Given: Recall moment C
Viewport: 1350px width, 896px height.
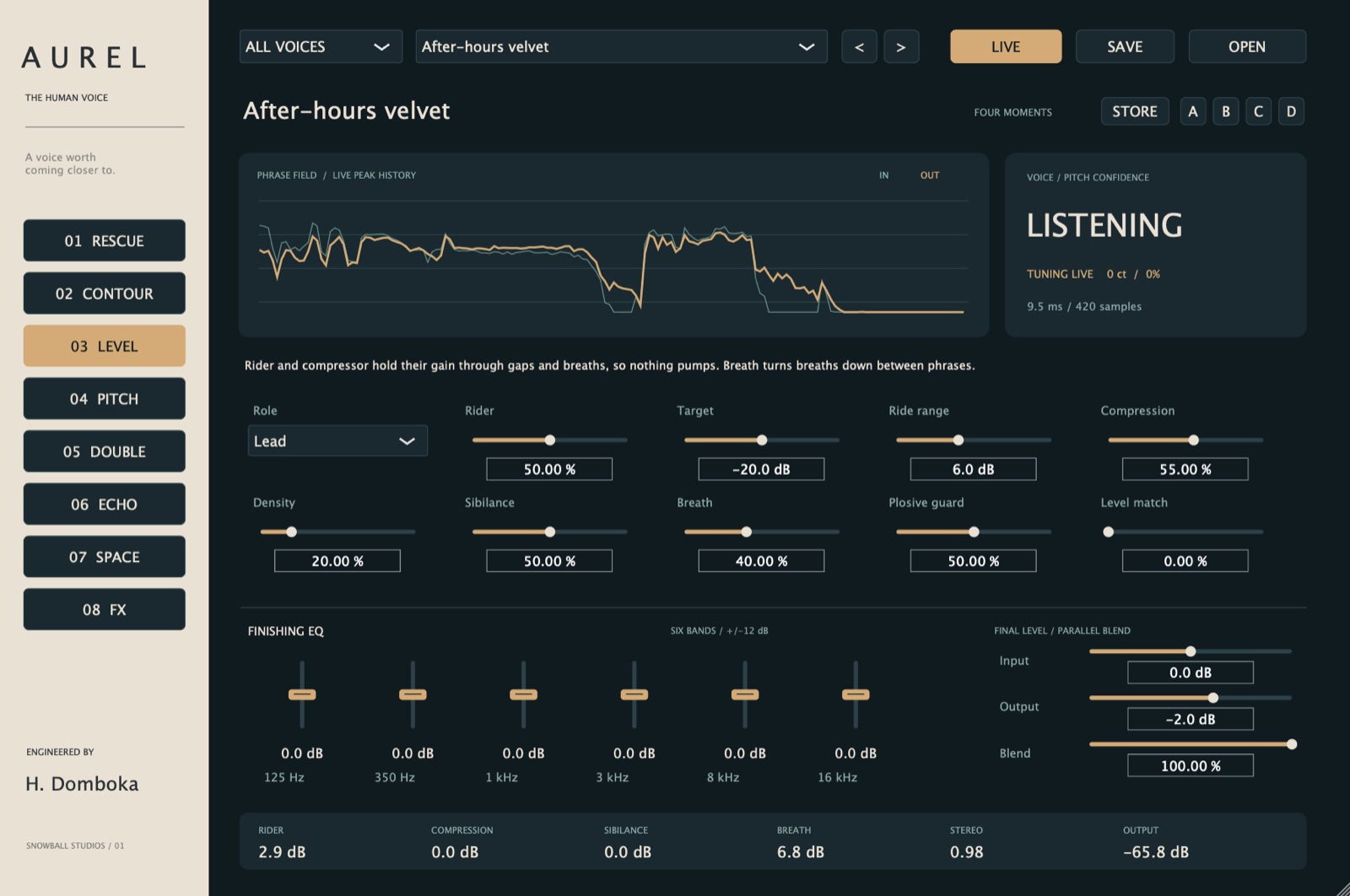Looking at the screenshot, I should 1258,111.
